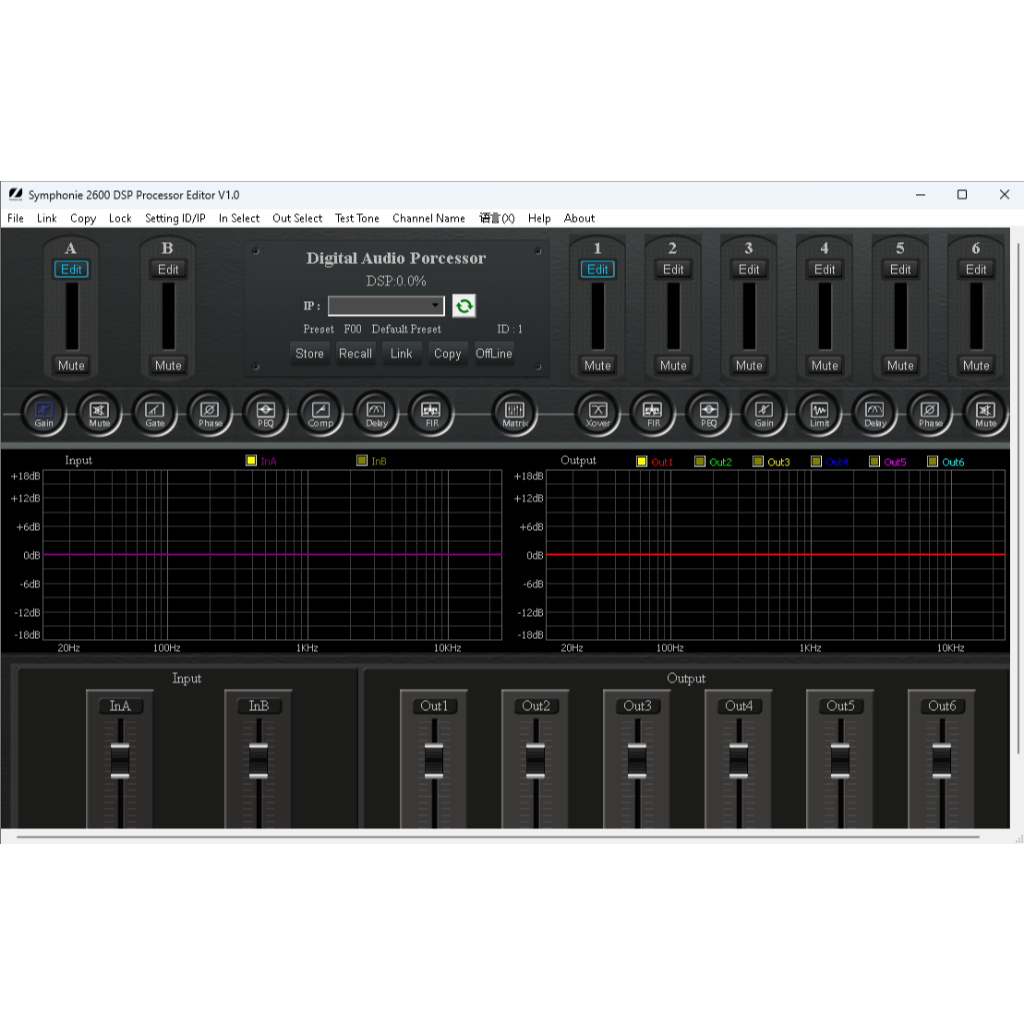
Task: Open the Setting ID/IP menu
Action: pos(175,218)
